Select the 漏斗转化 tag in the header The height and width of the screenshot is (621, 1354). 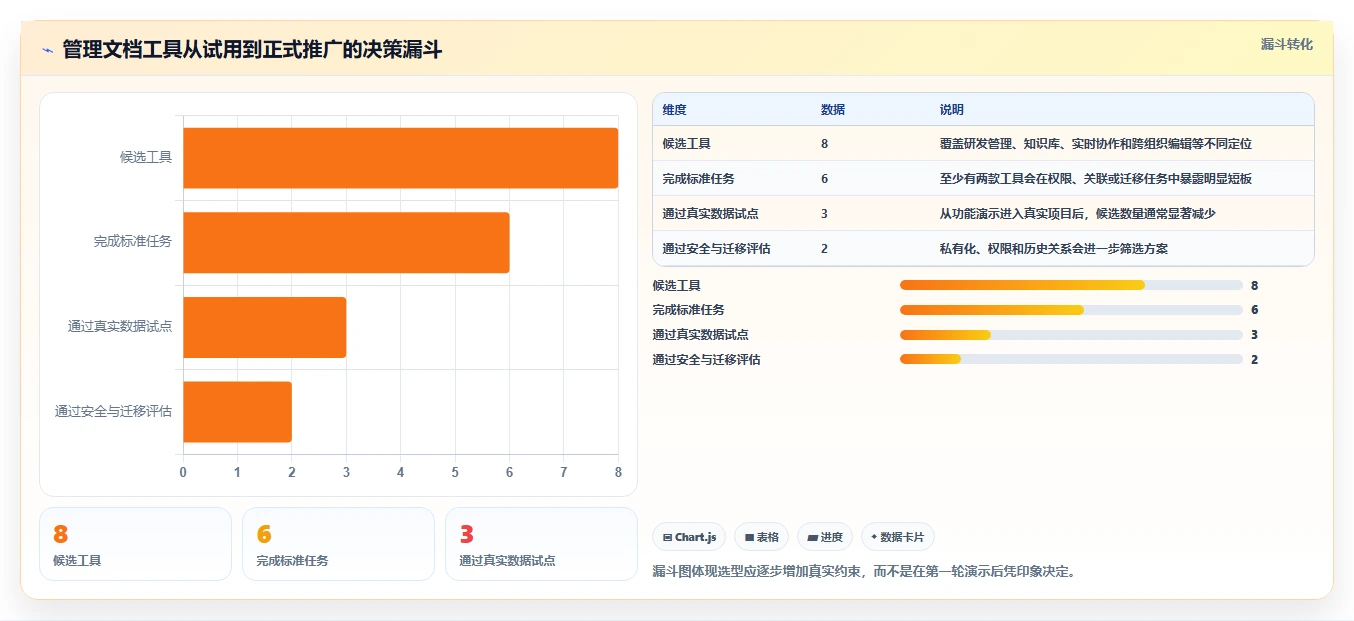1286,44
